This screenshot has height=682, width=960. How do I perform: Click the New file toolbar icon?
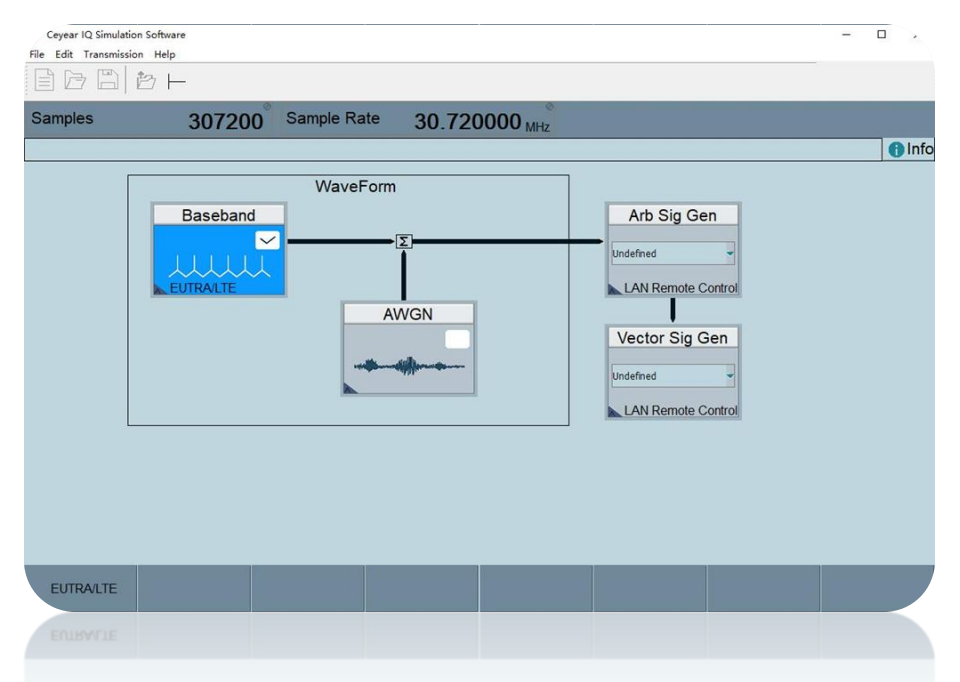tap(44, 81)
